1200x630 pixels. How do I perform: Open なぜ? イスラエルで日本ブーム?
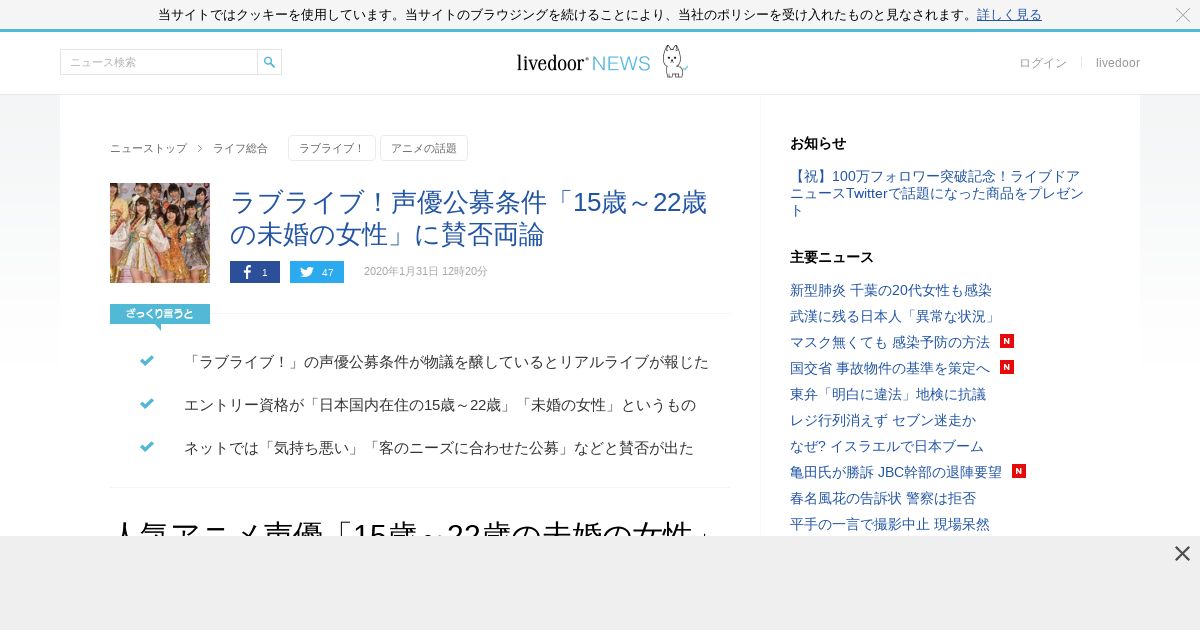(x=887, y=446)
